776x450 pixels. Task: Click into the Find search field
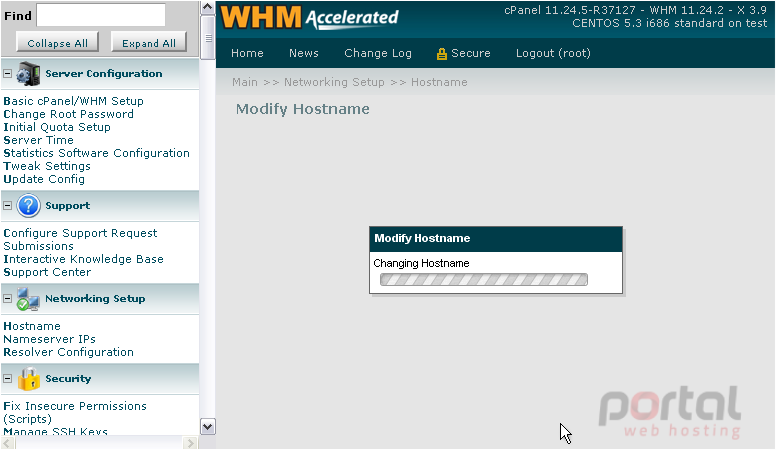[101, 15]
